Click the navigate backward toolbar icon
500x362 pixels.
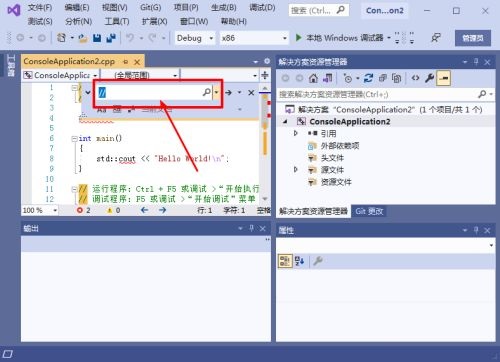[x=20, y=38]
